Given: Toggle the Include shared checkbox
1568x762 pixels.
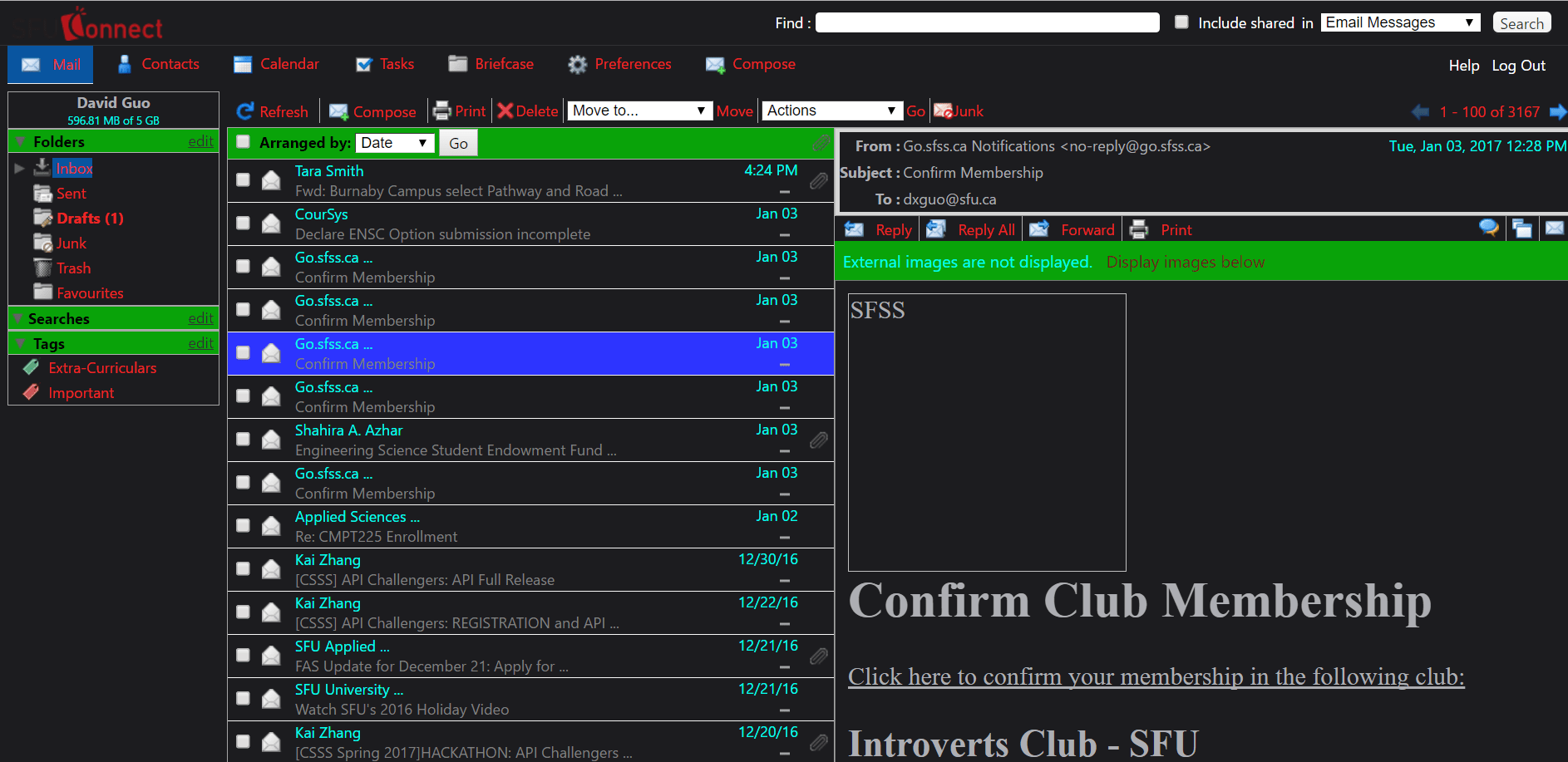Looking at the screenshot, I should click(1181, 22).
